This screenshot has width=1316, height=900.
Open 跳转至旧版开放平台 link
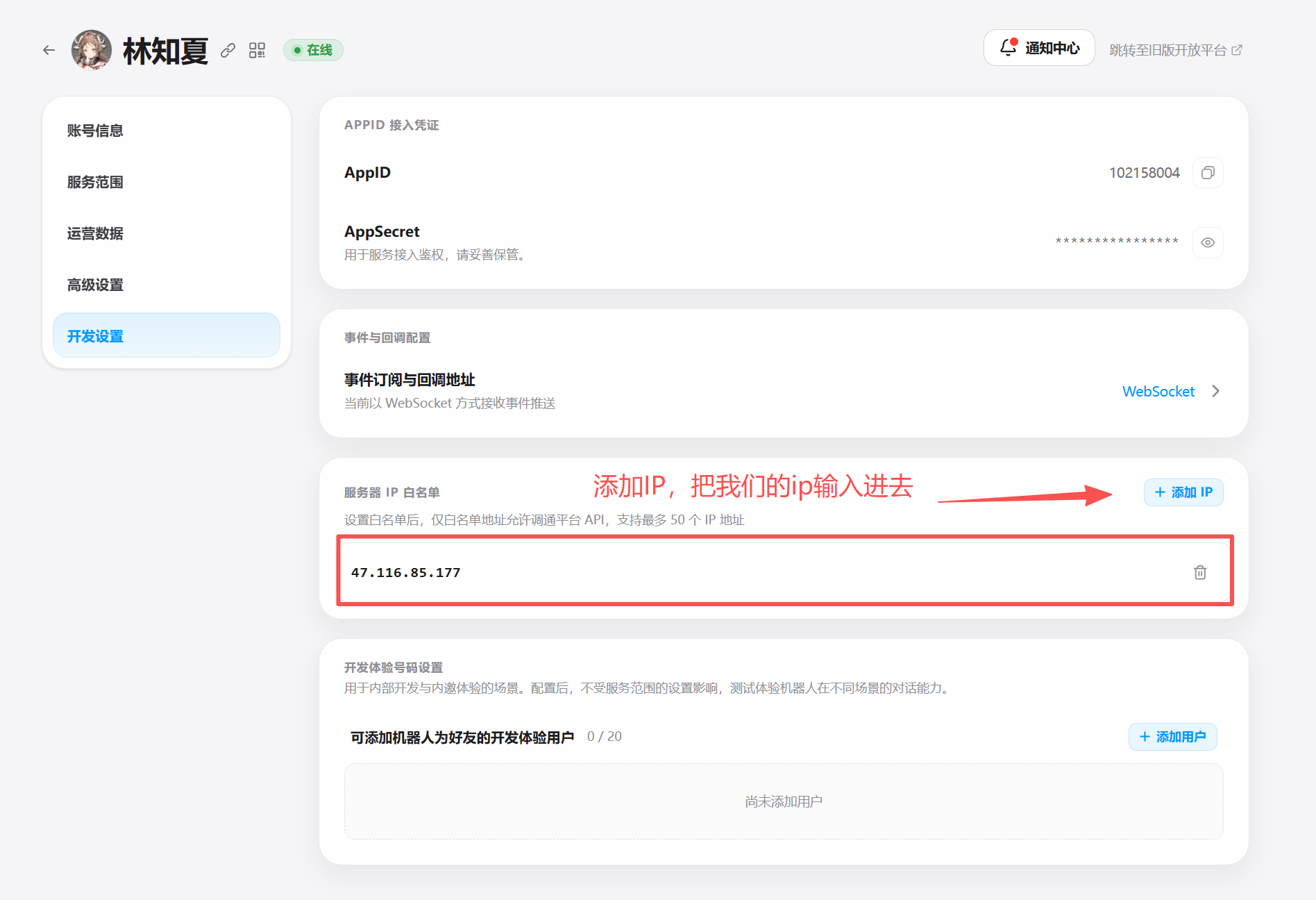pyautogui.click(x=1176, y=50)
